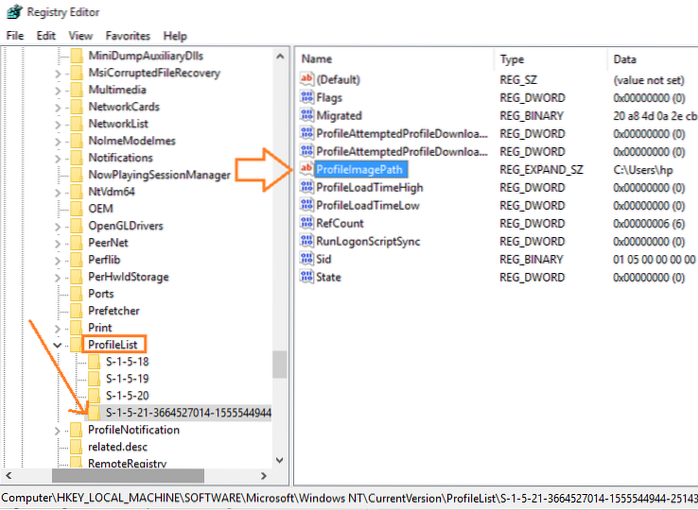Click the (Default) string value icon

307,79
